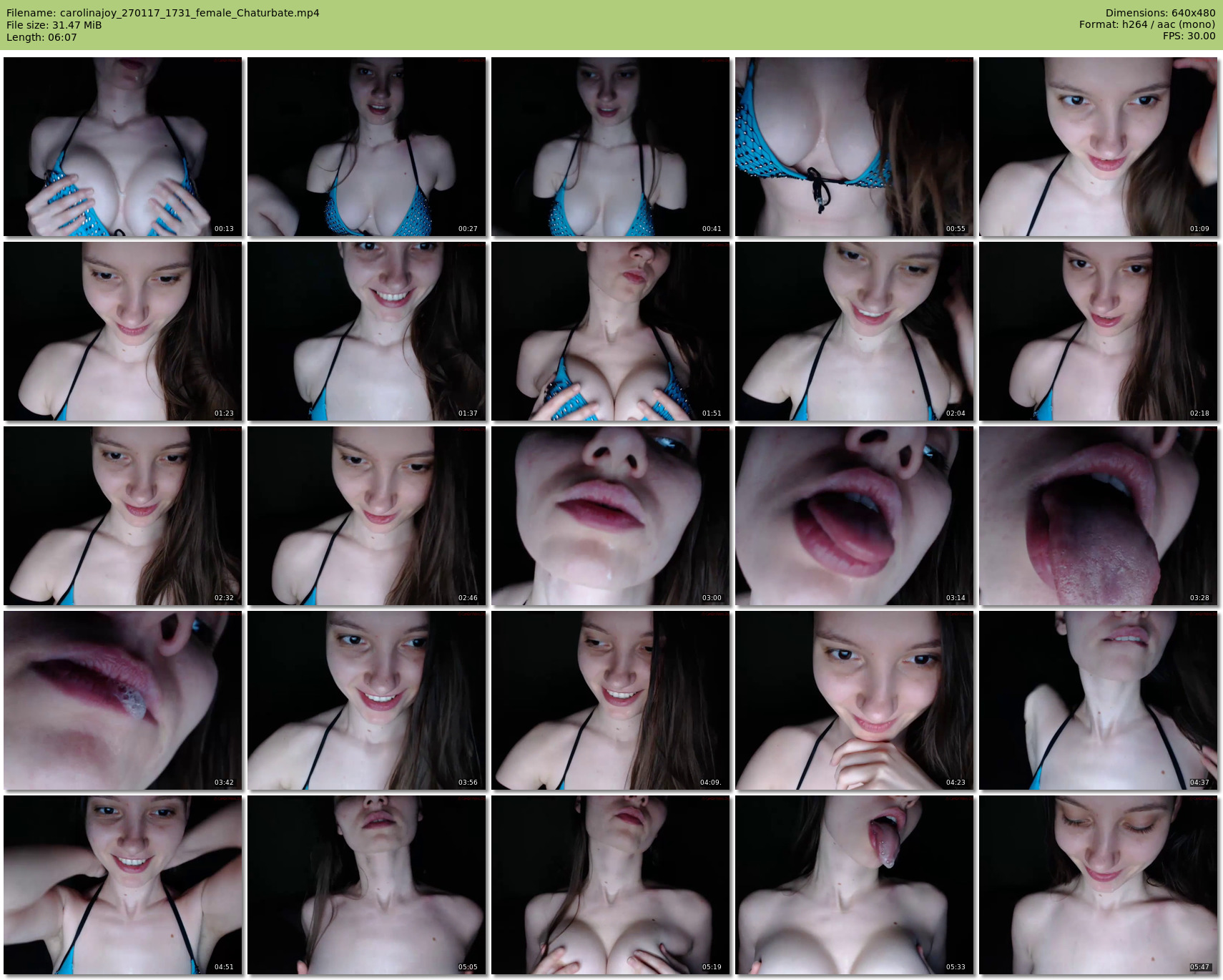Click the frame at 01:37
1223x980 pixels.
tap(367, 331)
